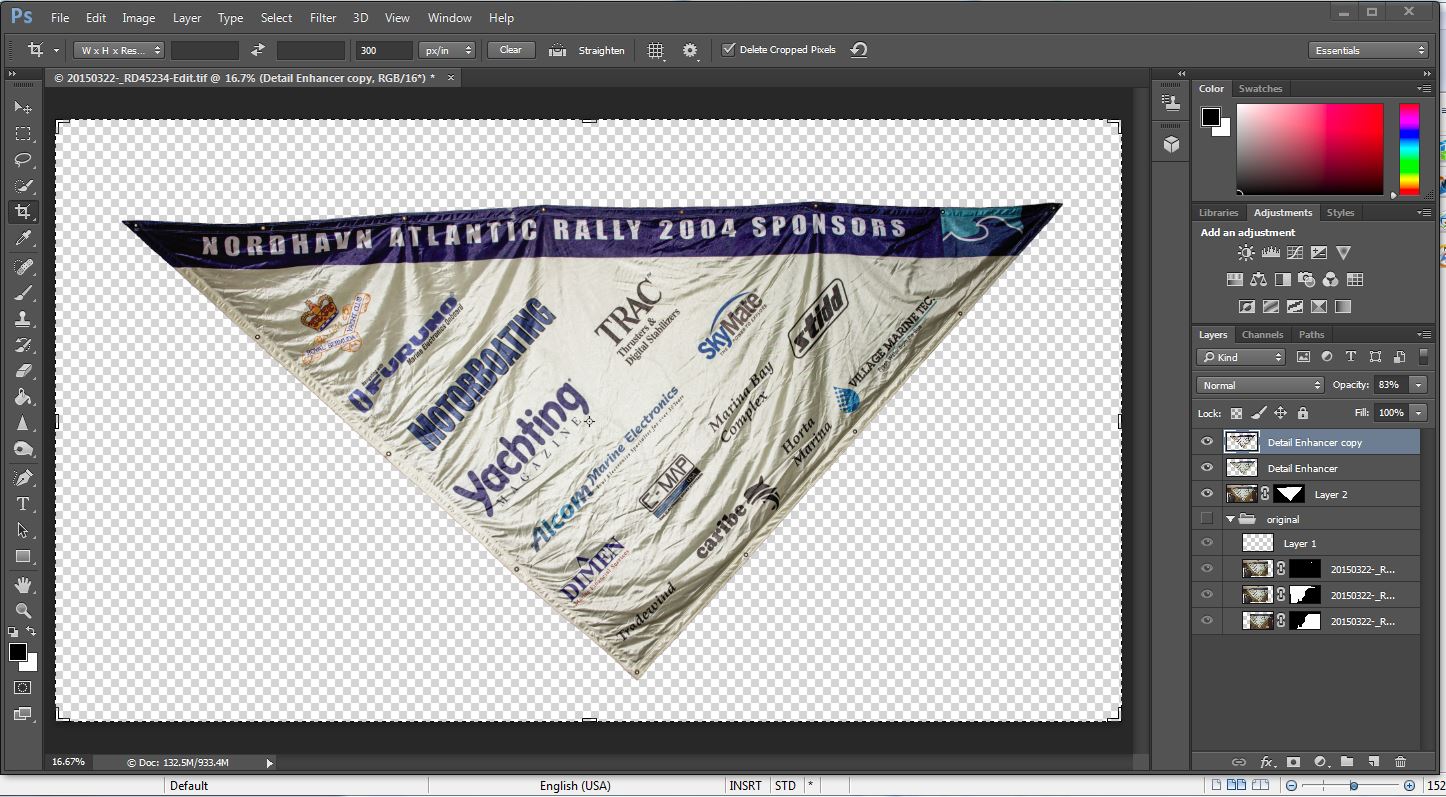Screen dimensions: 1446x797
Task: Select Layer 2 mask thumbnail
Action: pyautogui.click(x=1289, y=494)
